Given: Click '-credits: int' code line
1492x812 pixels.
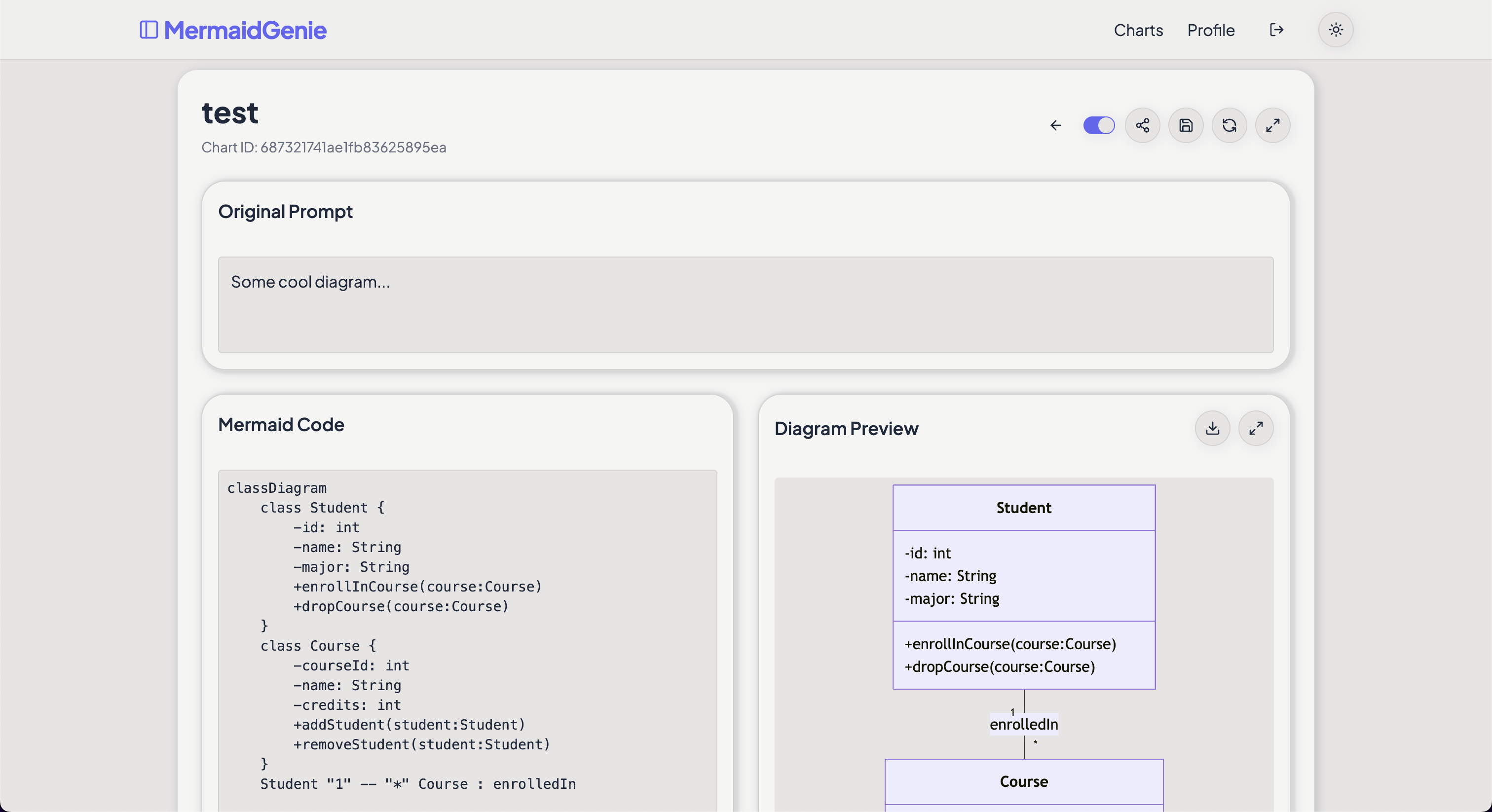Looking at the screenshot, I should coord(347,704).
